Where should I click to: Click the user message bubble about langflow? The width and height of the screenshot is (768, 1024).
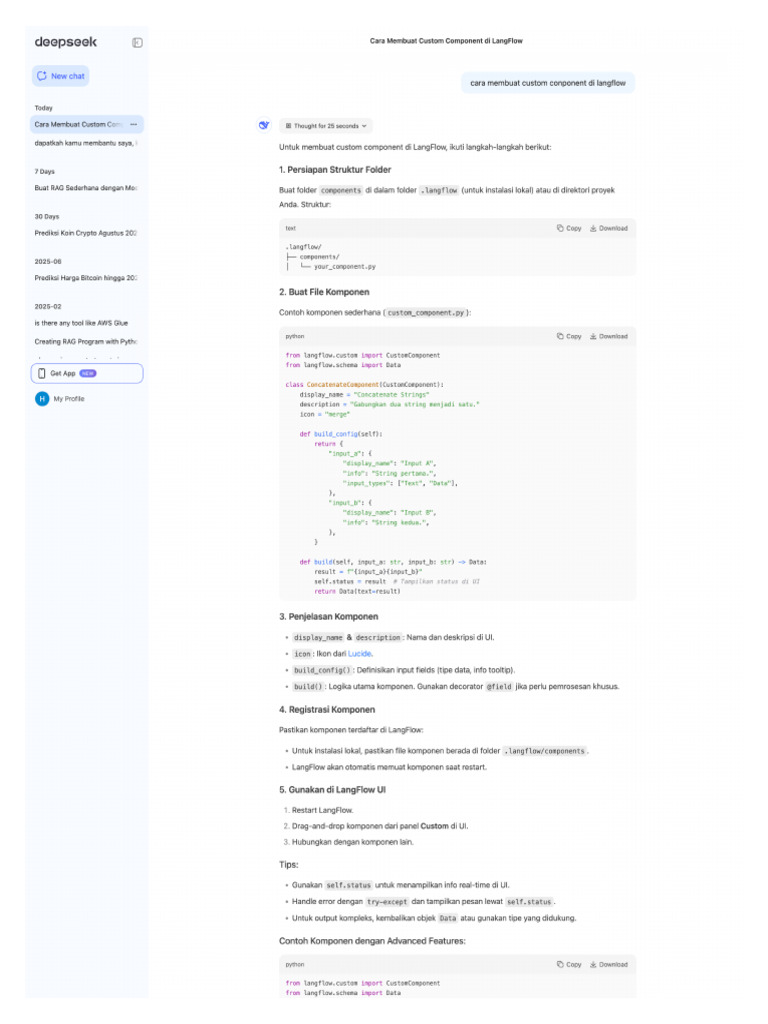[x=547, y=83]
